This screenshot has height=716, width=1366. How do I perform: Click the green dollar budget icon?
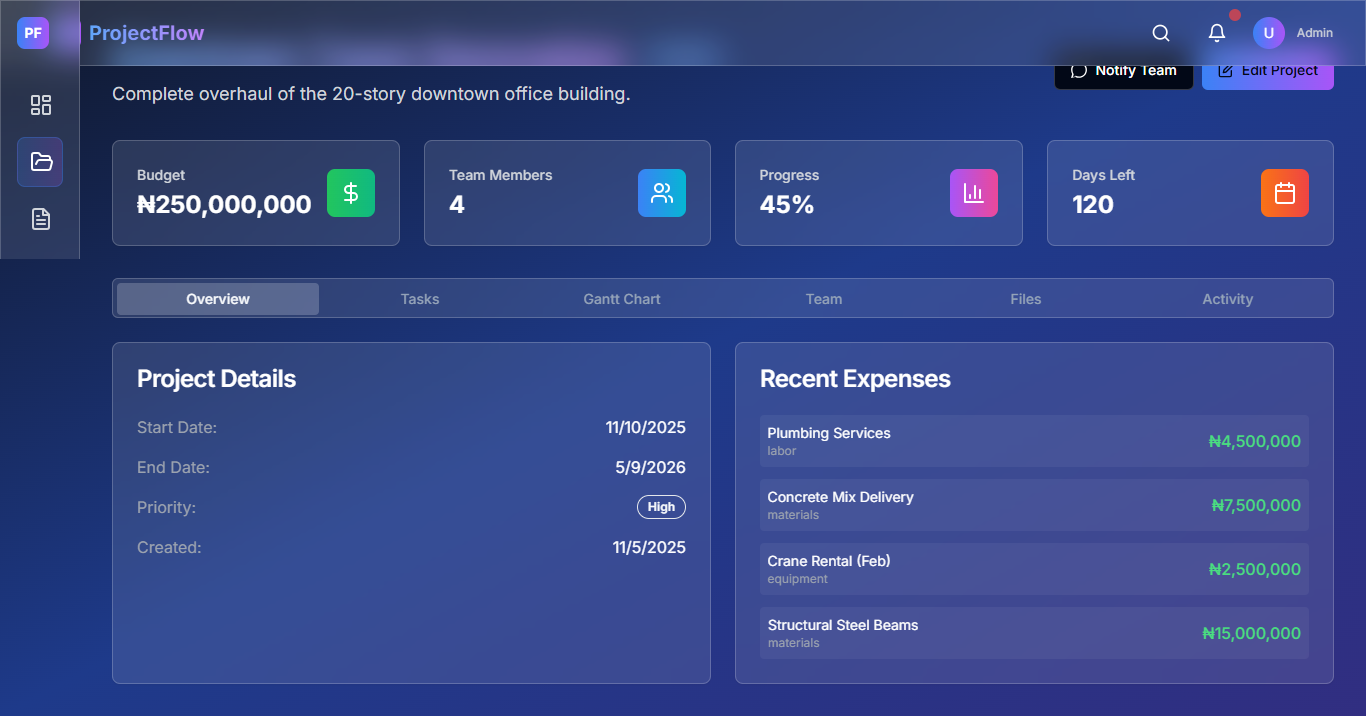tap(351, 193)
